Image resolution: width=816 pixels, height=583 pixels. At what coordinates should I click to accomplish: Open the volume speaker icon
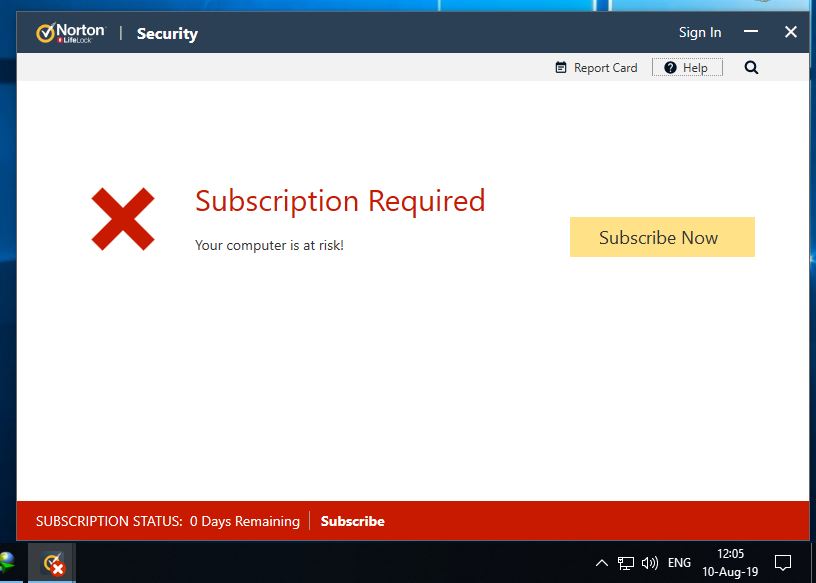(x=649, y=563)
